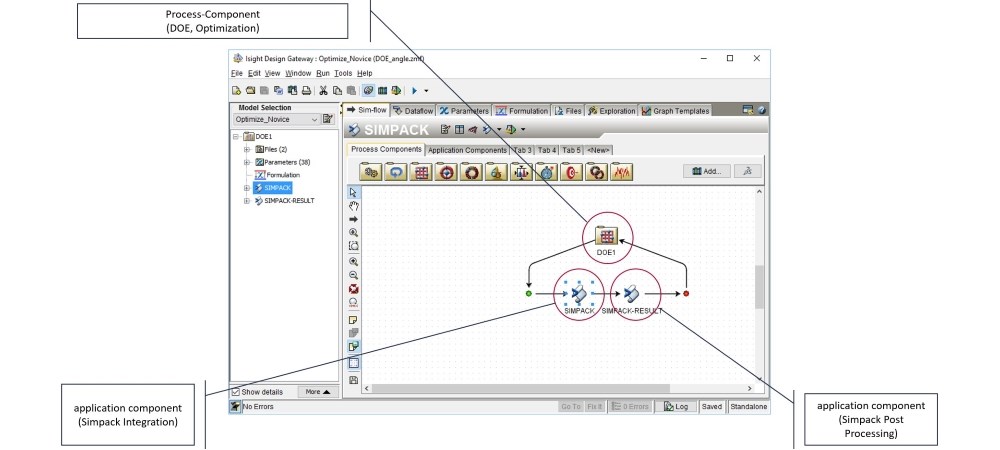The image size is (1000, 450).
Task: Open the Optimize_Novice model selection dropdown
Action: pos(276,119)
